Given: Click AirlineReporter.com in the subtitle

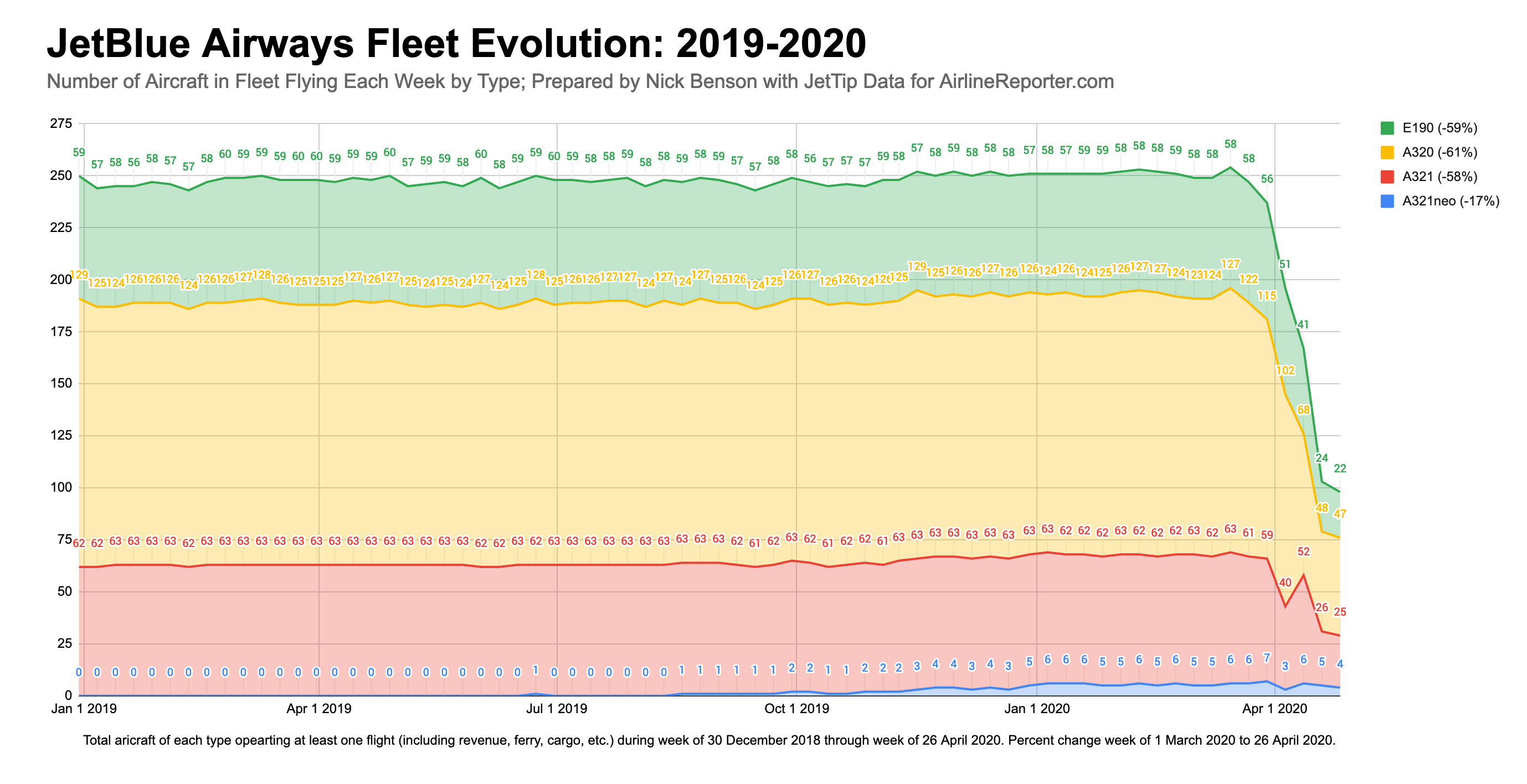Looking at the screenshot, I should tap(1026, 81).
